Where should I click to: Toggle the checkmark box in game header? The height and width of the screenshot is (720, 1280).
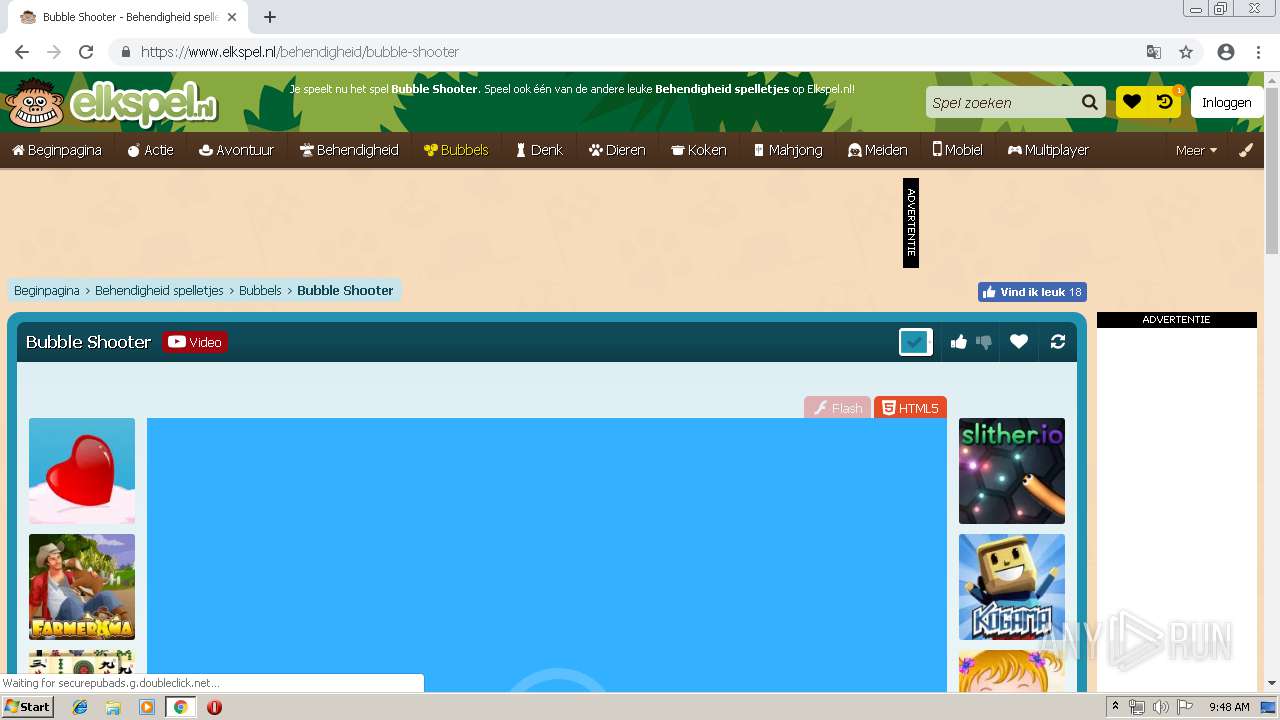(x=915, y=342)
